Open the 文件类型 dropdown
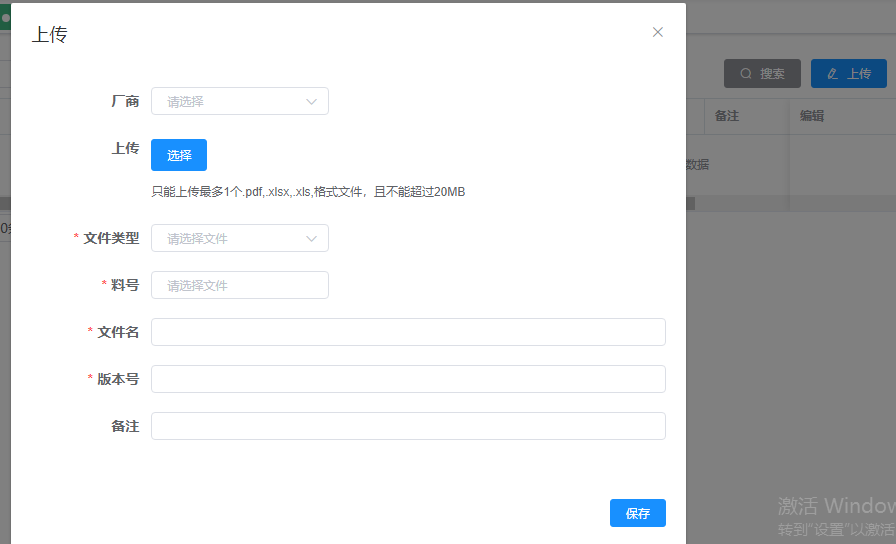 point(230,238)
